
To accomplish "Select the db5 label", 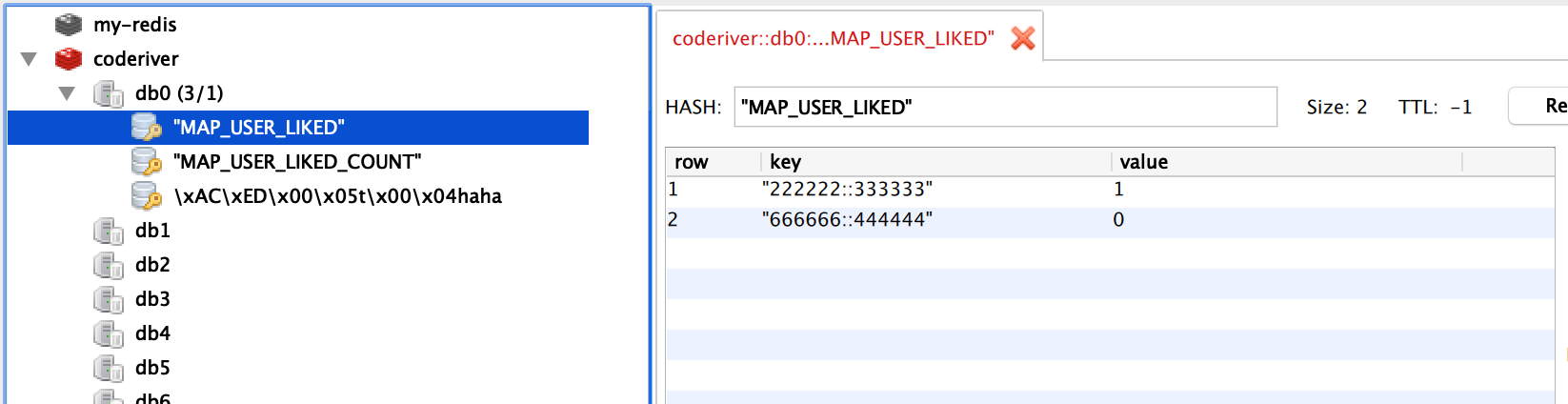I will (152, 368).
